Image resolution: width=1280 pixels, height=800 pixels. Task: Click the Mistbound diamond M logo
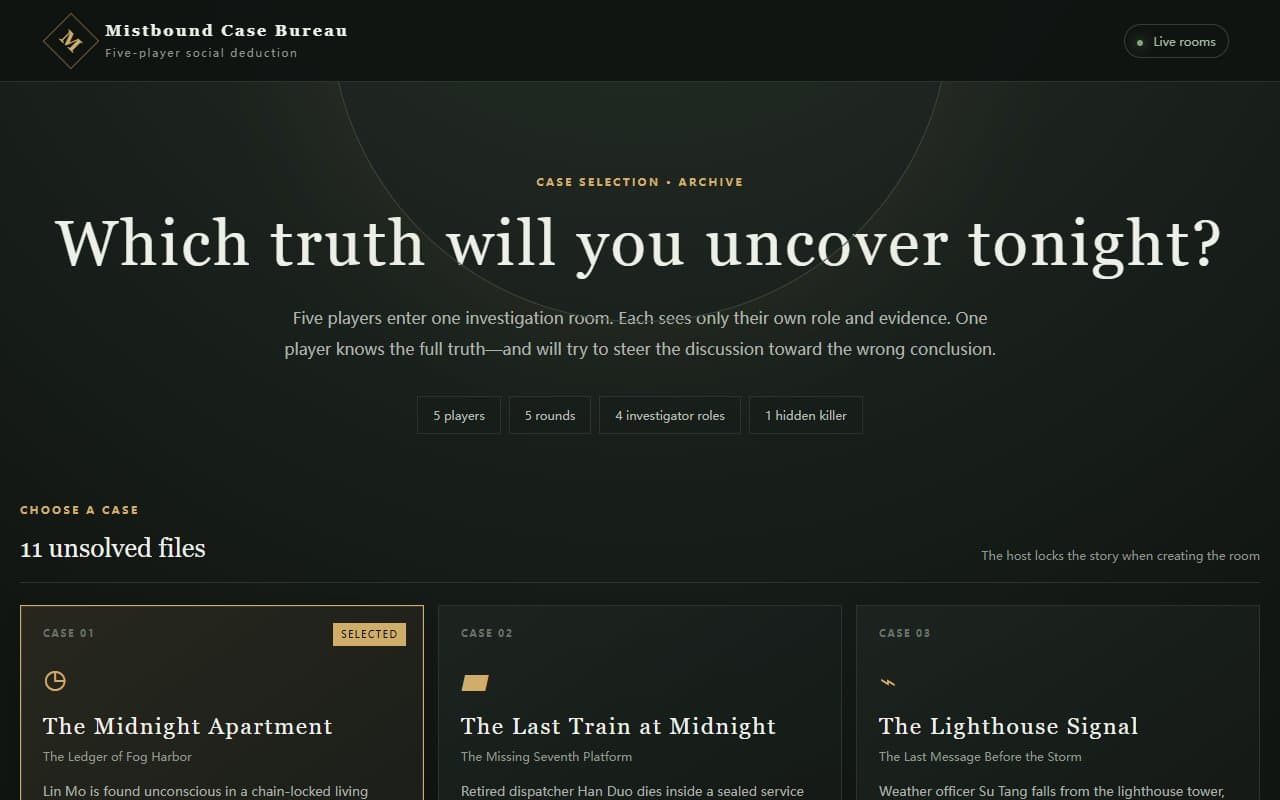(70, 41)
